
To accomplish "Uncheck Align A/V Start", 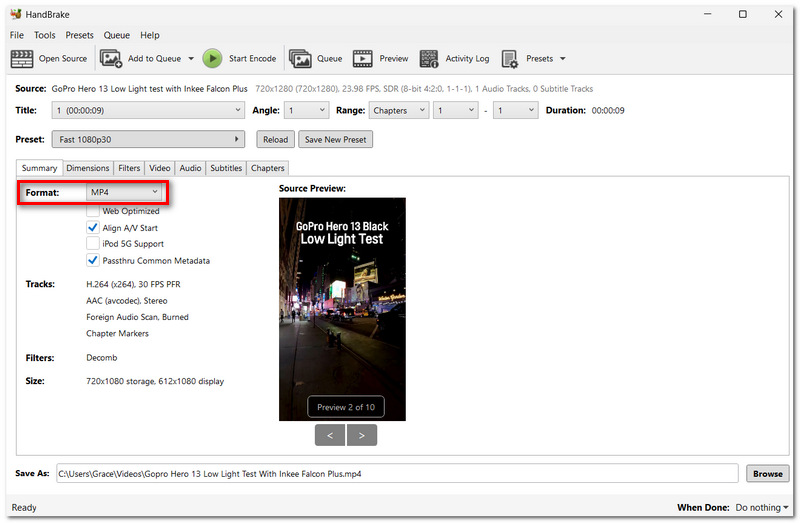I will (x=92, y=228).
